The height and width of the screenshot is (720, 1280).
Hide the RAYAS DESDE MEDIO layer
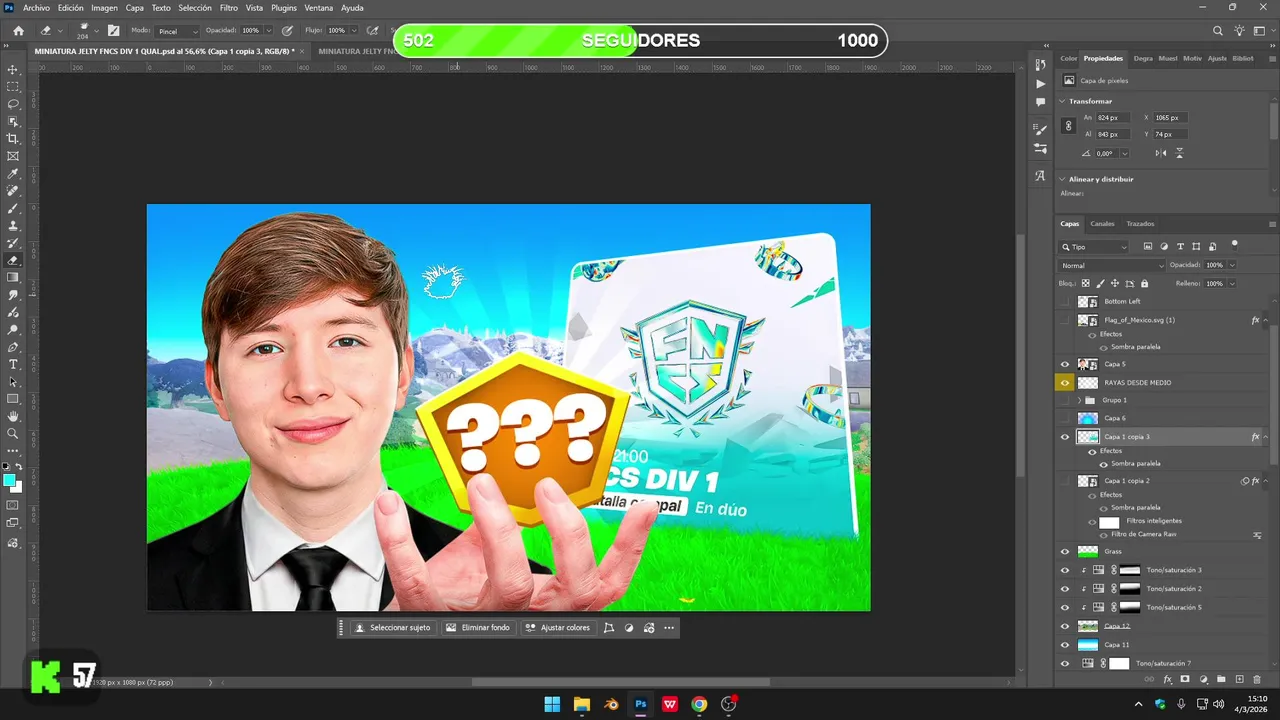1065,382
